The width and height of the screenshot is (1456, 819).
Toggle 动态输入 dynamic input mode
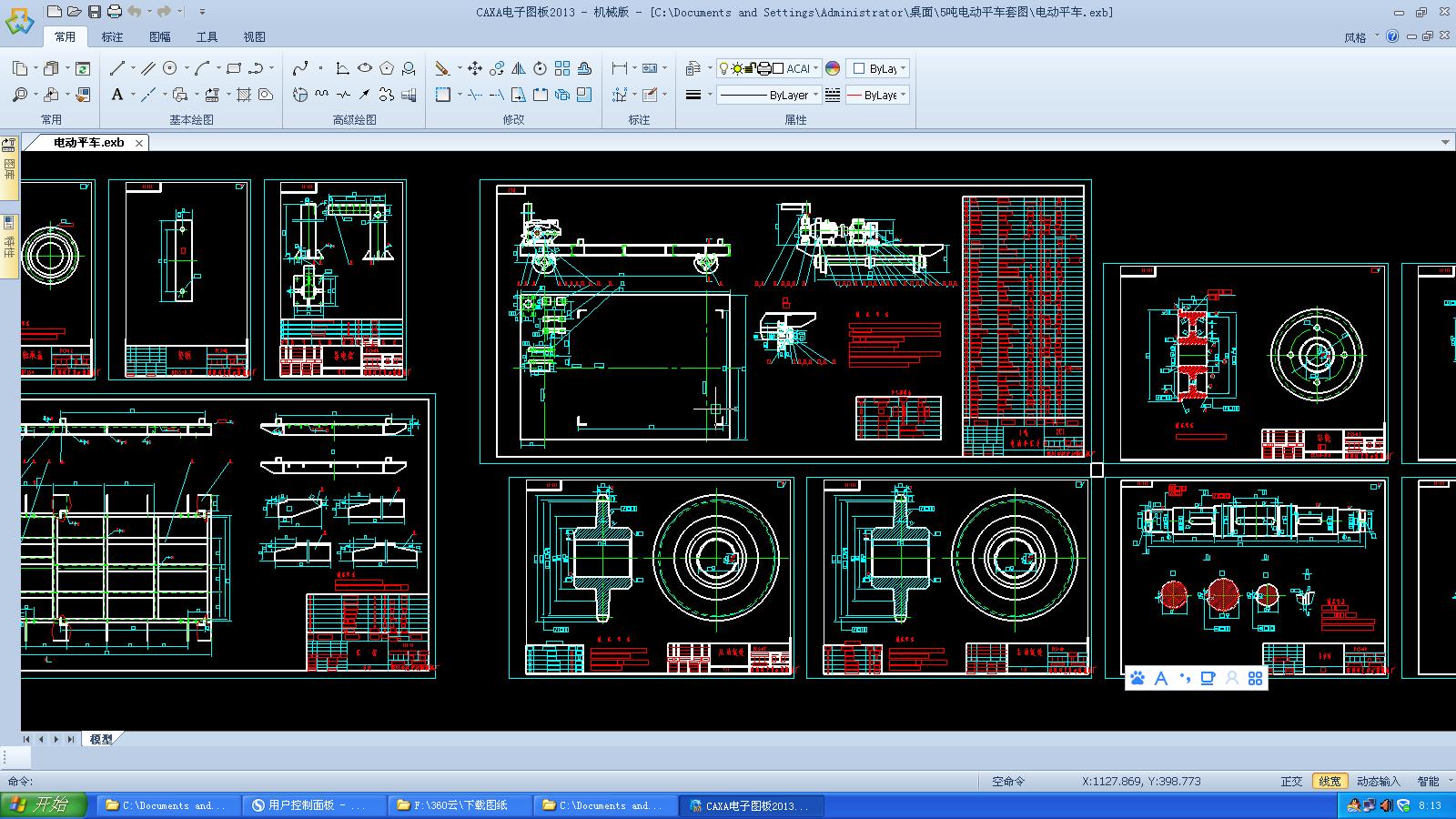click(1378, 781)
